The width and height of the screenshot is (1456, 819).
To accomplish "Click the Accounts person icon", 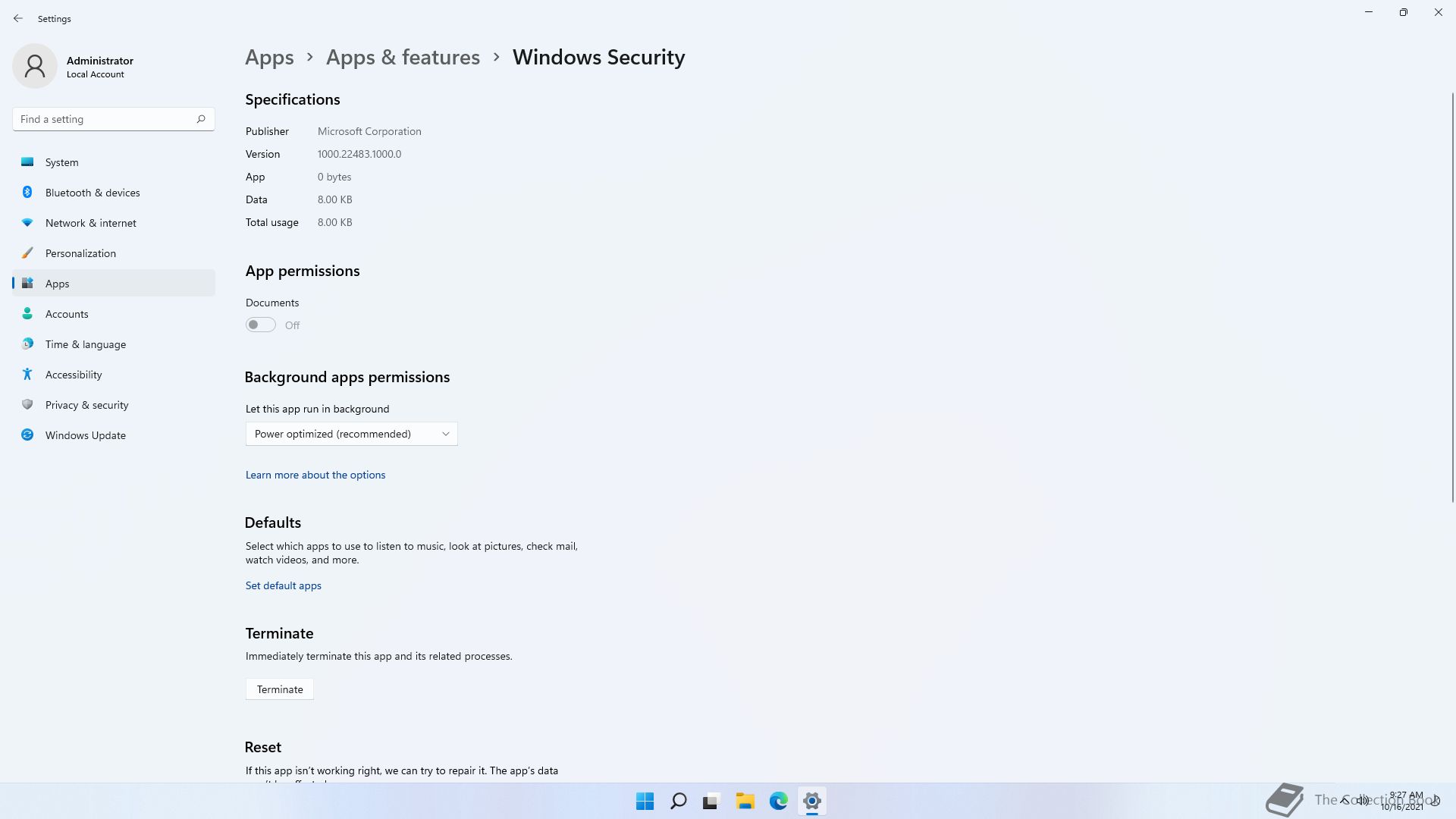I will (x=27, y=313).
